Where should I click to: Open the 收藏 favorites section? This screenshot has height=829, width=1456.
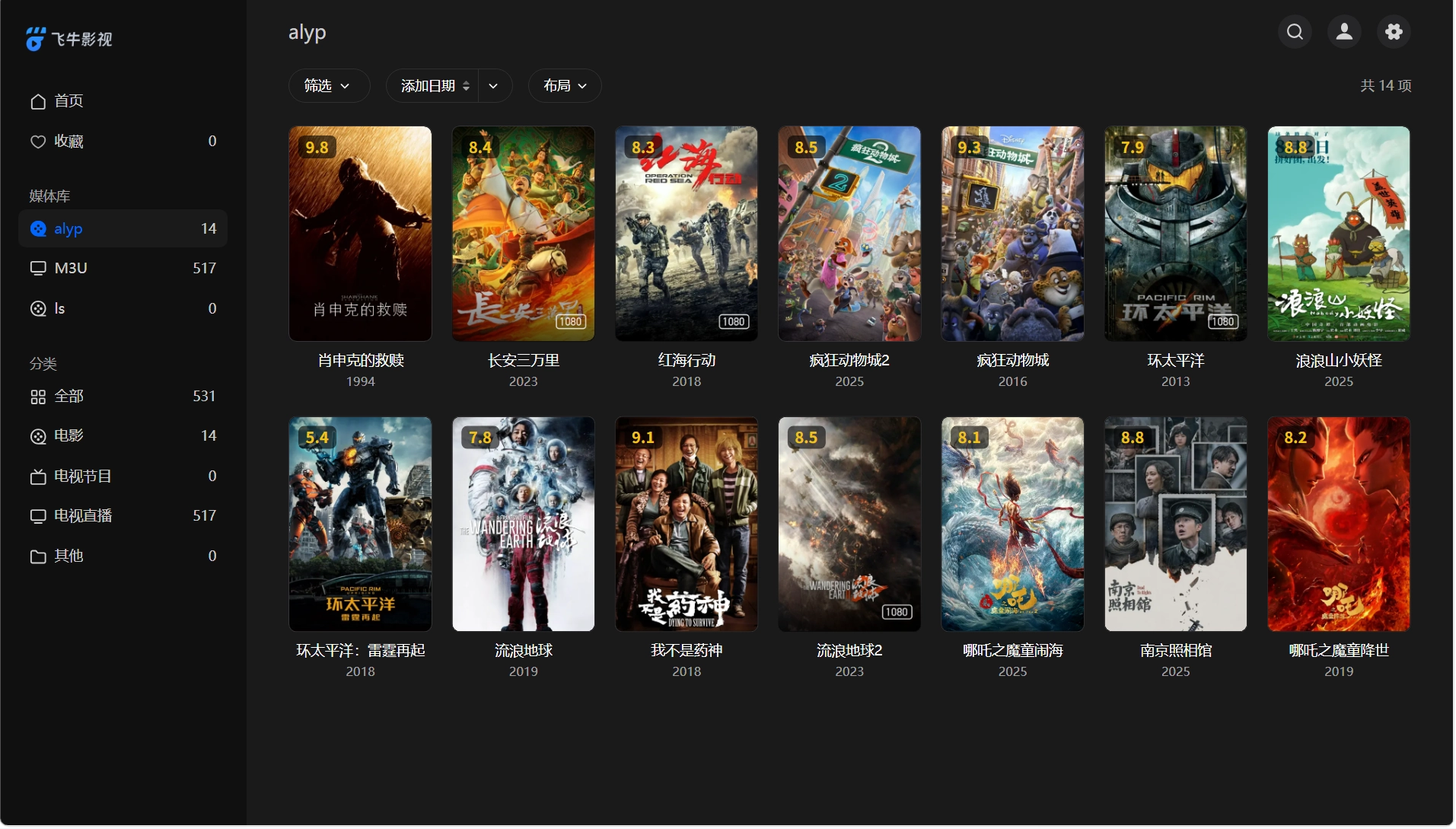[123, 142]
